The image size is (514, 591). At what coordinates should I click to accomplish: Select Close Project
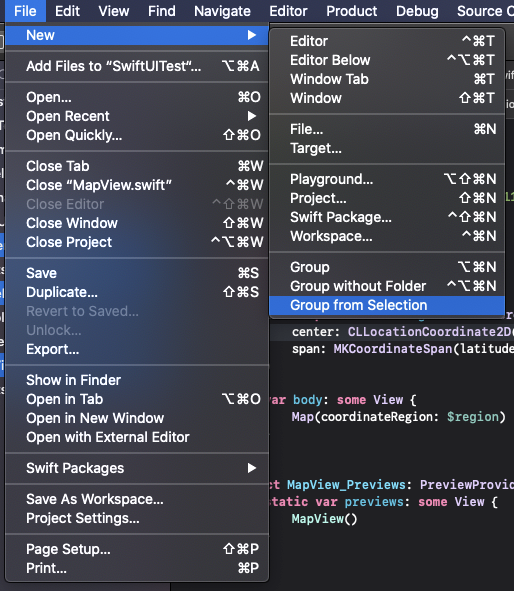[x=137, y=242]
